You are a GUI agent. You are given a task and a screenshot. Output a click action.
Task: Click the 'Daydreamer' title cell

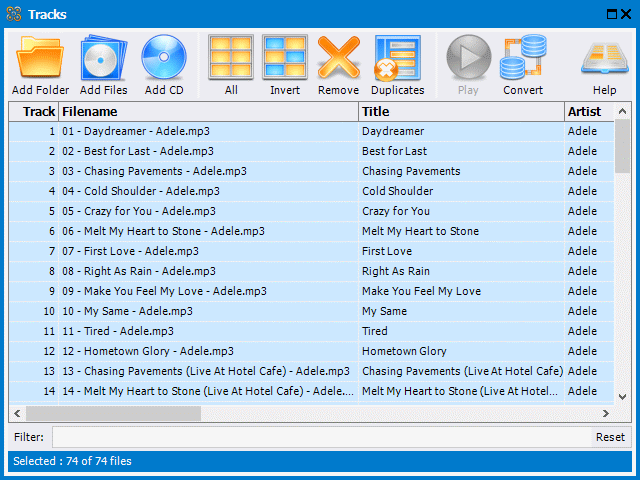462,131
